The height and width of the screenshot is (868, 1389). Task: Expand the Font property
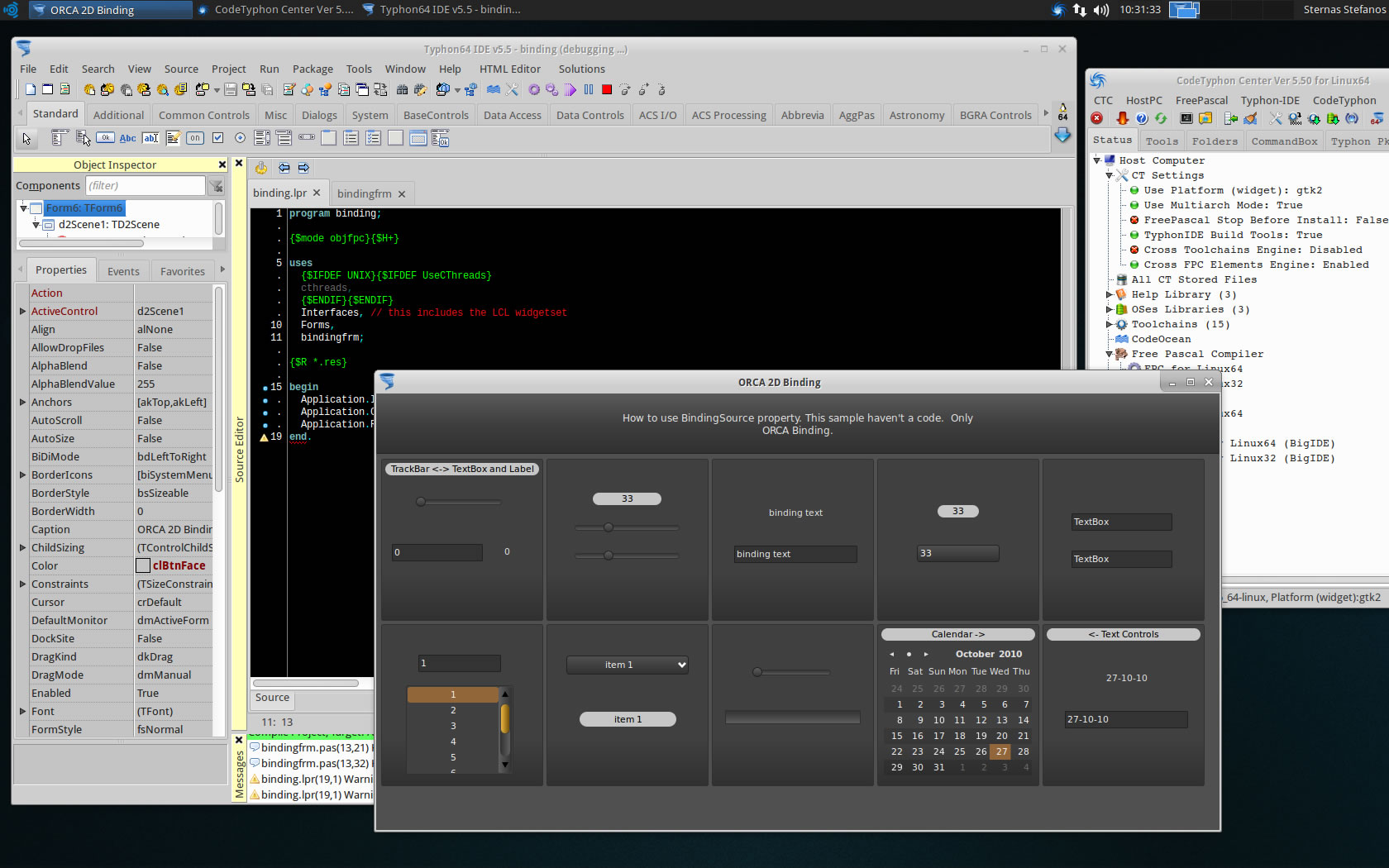[22, 712]
